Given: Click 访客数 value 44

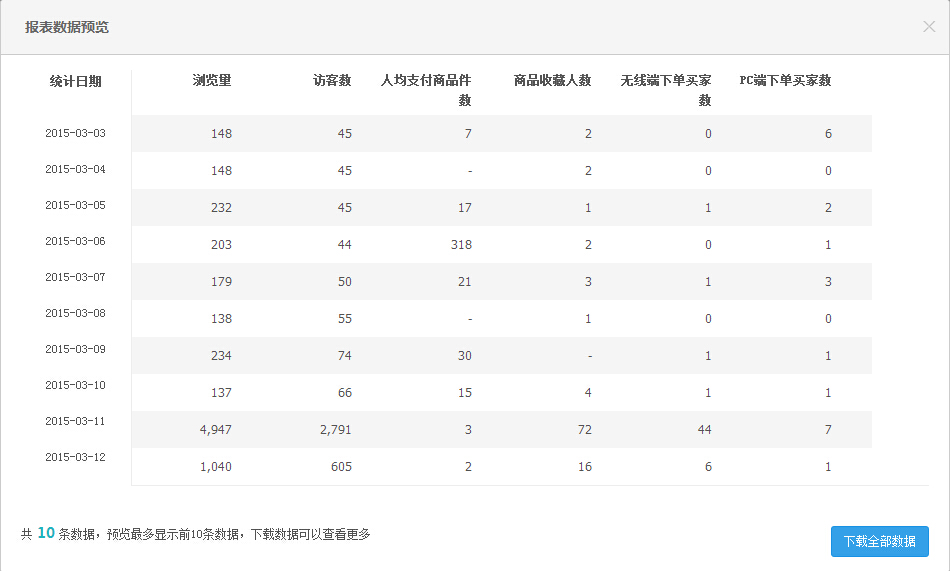Looking at the screenshot, I should point(345,244).
